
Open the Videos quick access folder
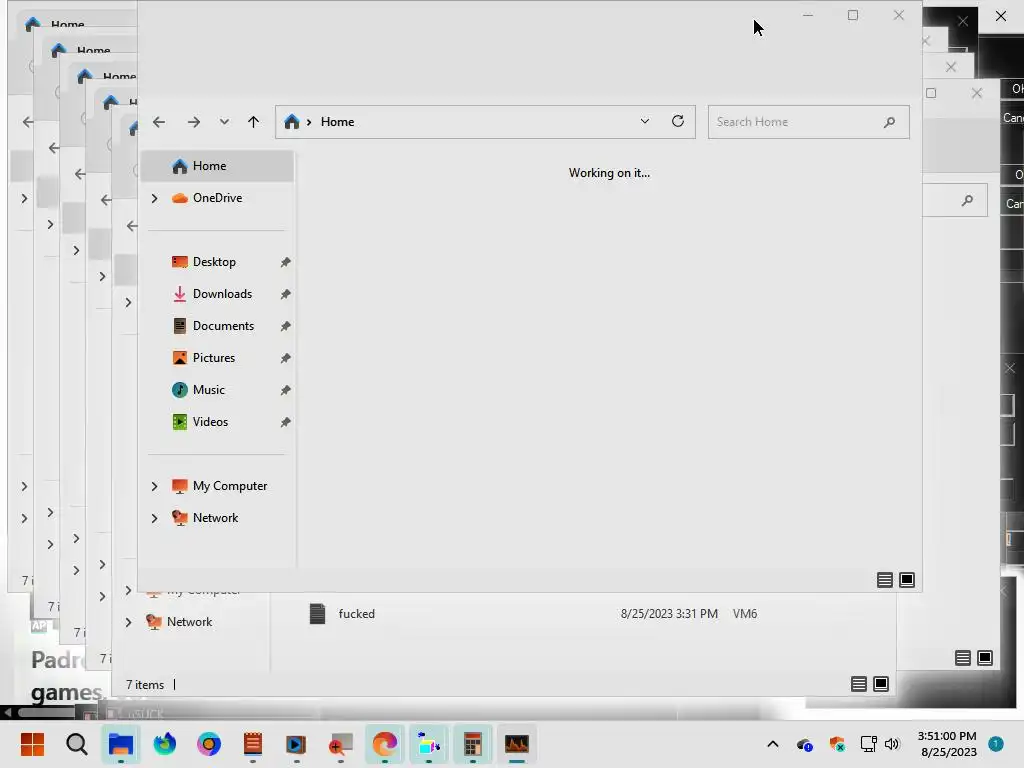point(210,422)
